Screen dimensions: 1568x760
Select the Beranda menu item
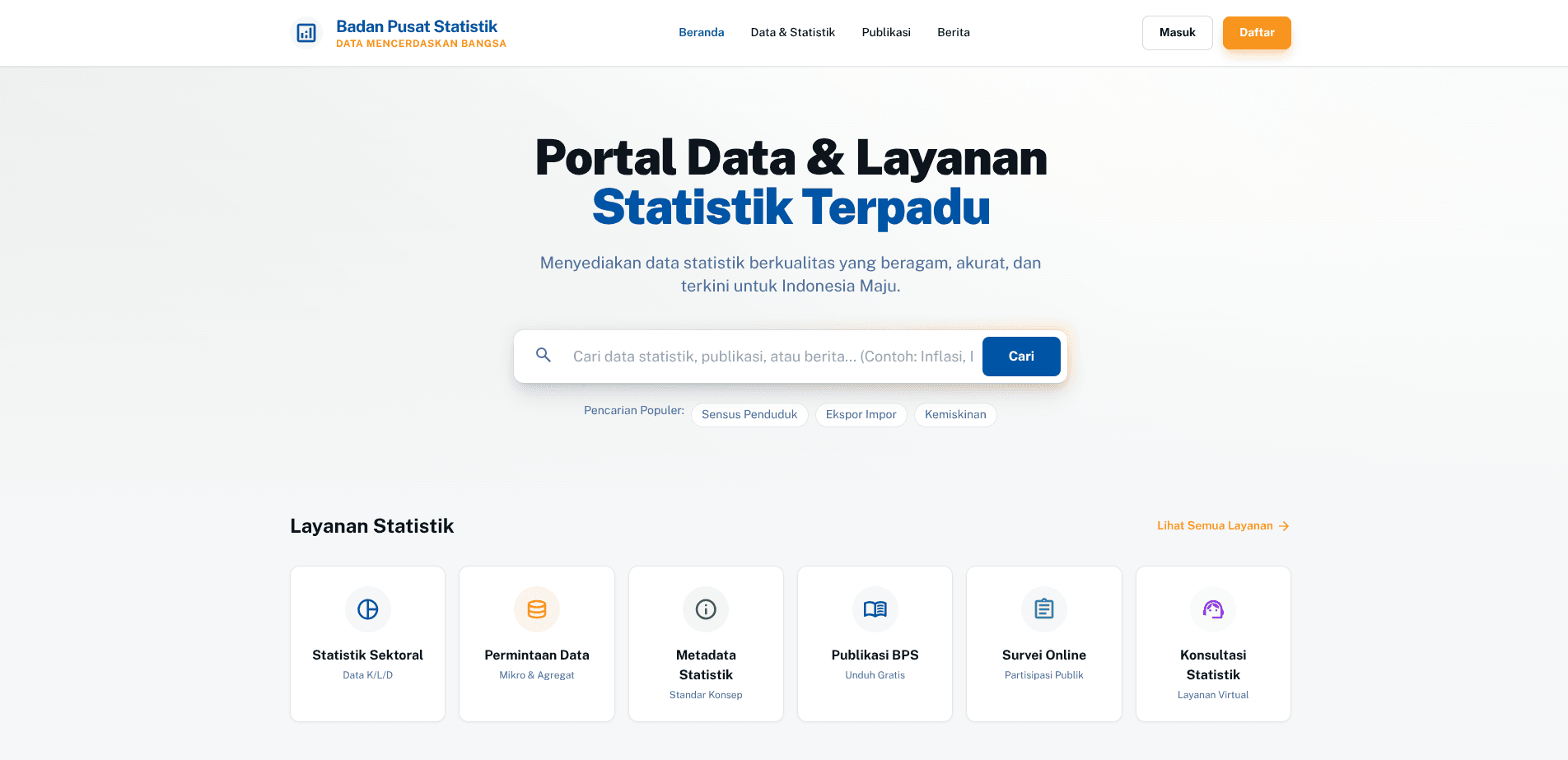pos(701,32)
